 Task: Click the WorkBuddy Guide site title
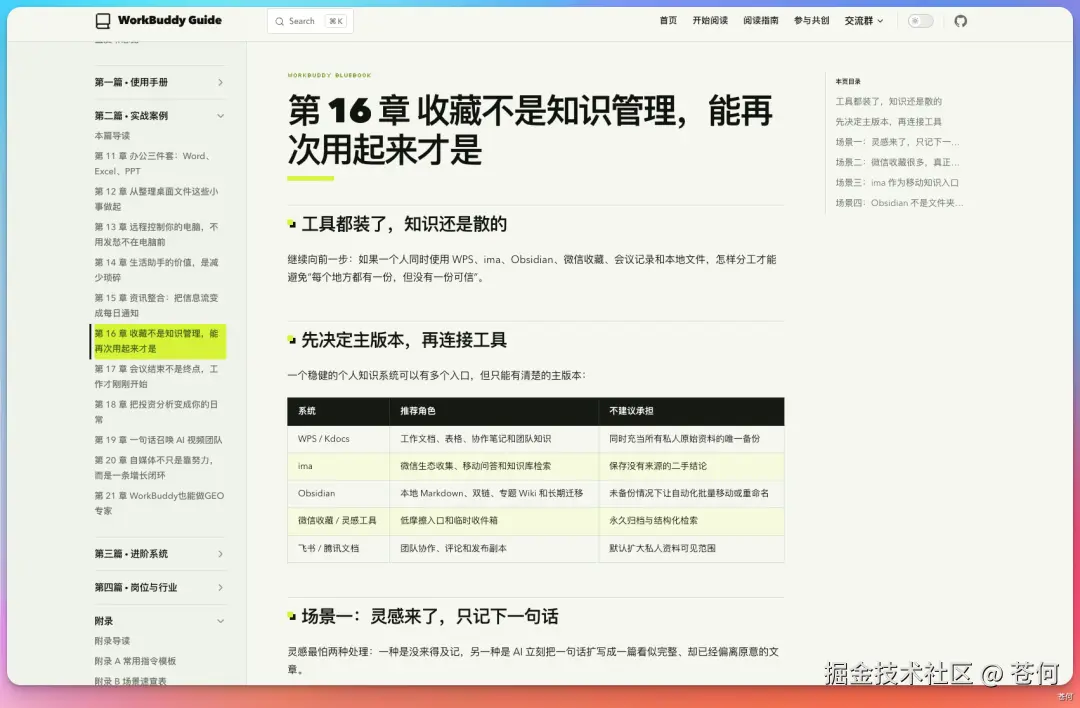pos(169,20)
